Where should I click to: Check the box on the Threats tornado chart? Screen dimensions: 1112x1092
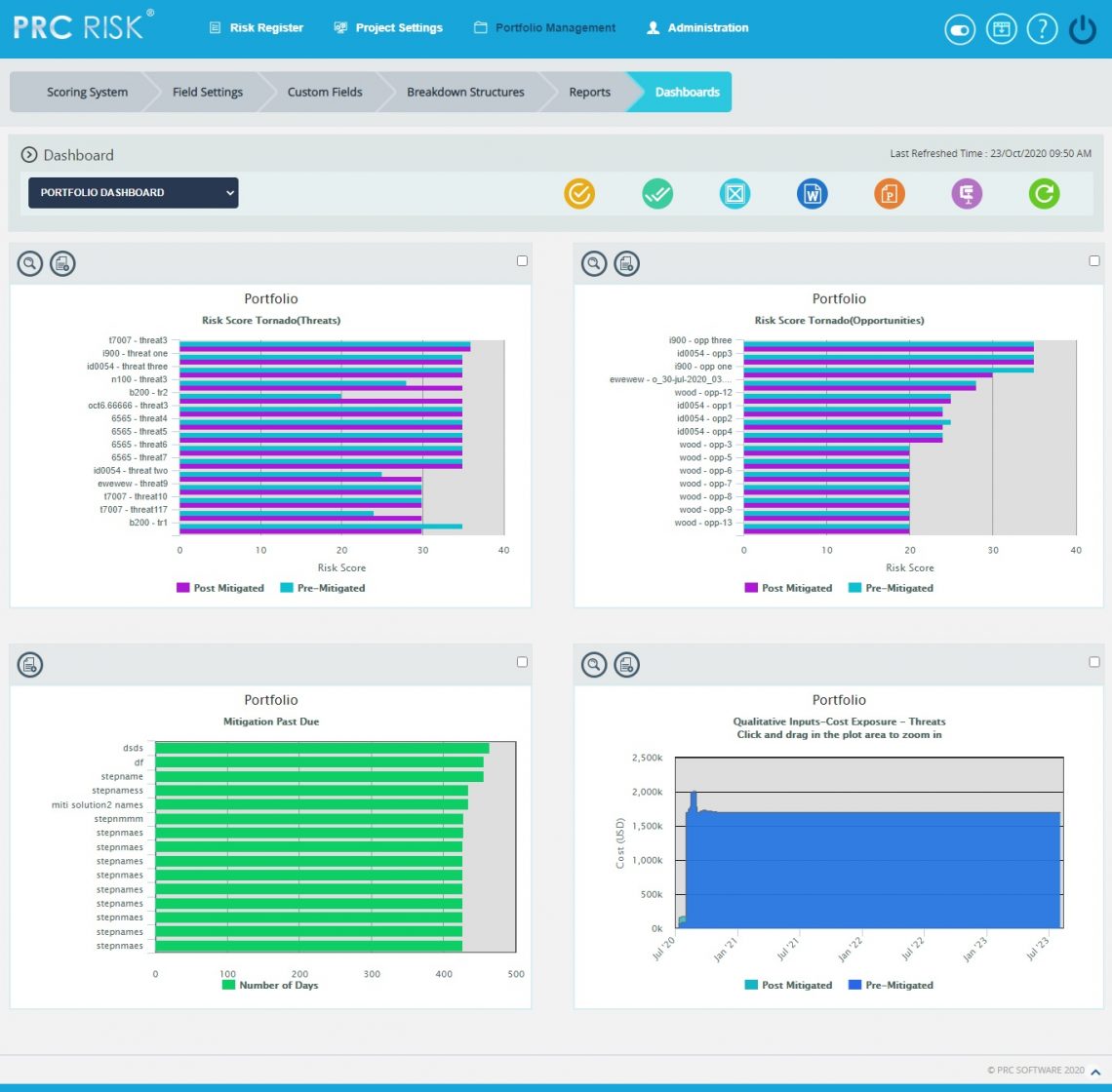(522, 260)
